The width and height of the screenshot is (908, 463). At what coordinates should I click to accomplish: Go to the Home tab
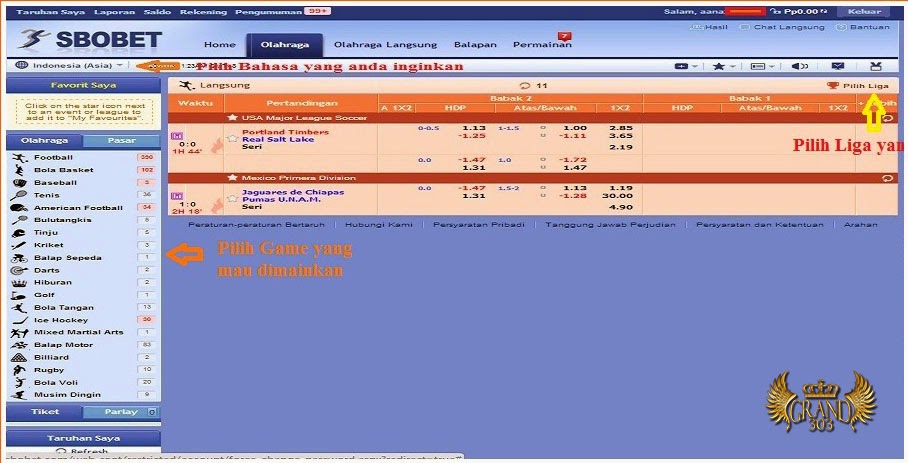click(x=220, y=45)
